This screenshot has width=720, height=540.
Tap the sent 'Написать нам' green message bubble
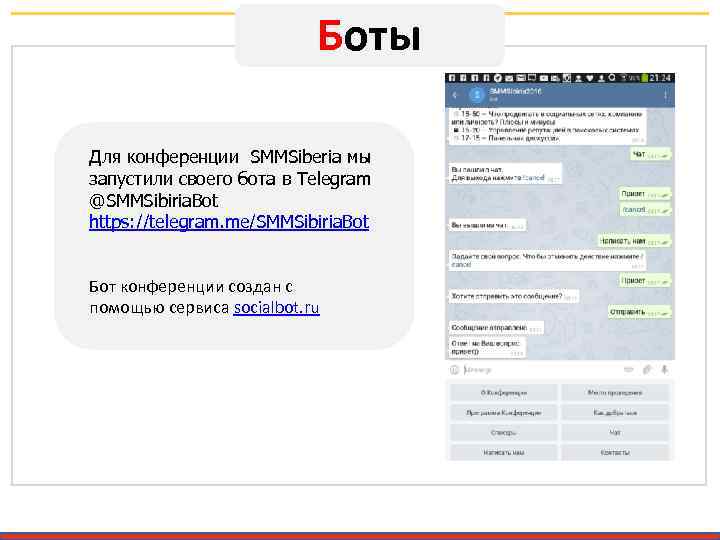pos(635,241)
